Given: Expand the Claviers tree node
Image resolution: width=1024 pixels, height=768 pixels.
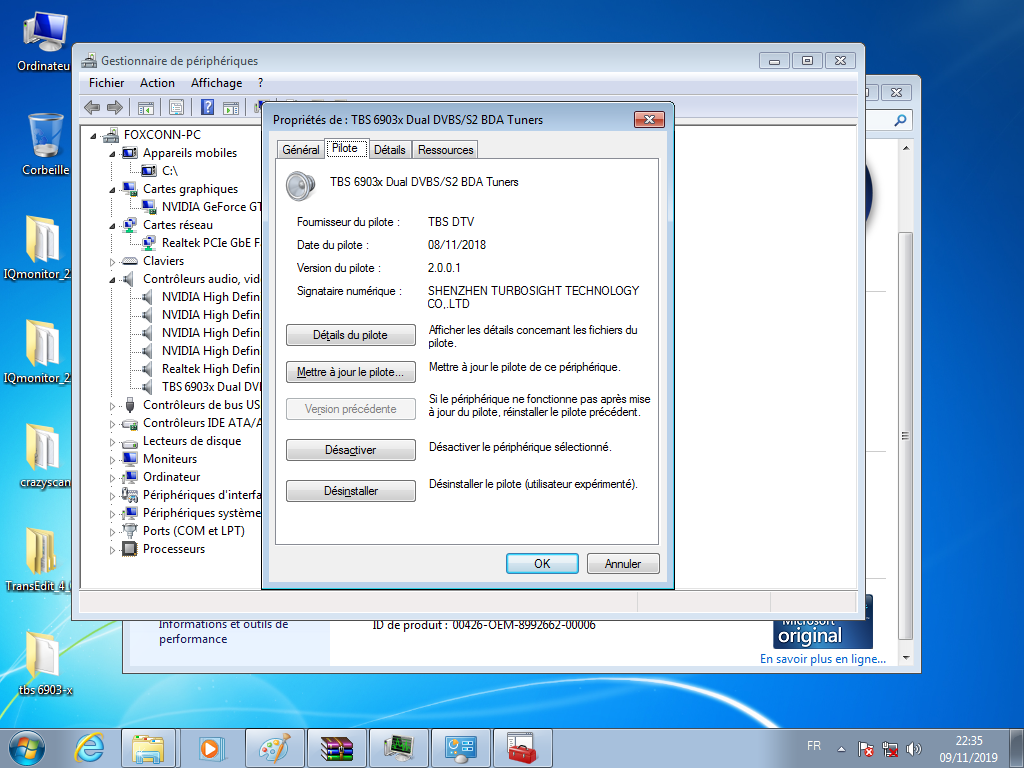Looking at the screenshot, I should pyautogui.click(x=113, y=261).
